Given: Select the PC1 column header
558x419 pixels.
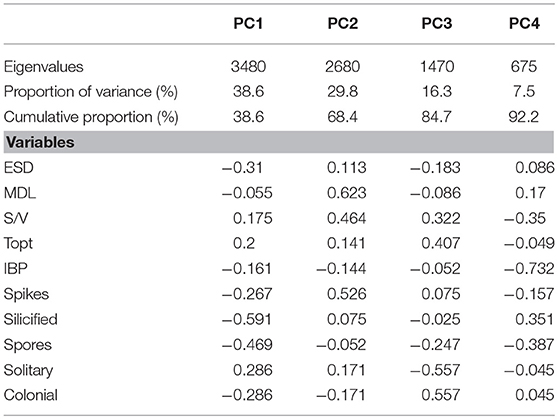Looking at the screenshot, I should [248, 23].
